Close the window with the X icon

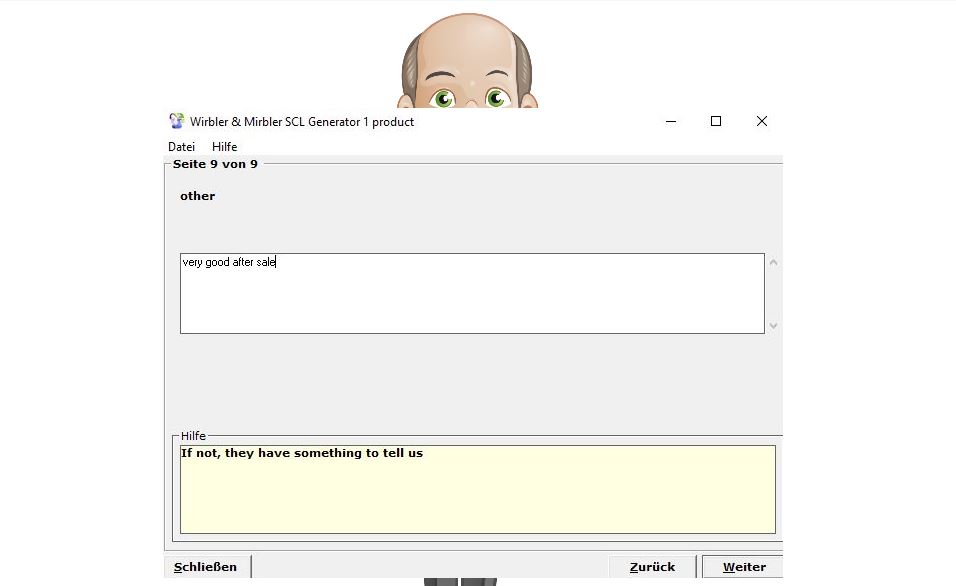coord(762,121)
